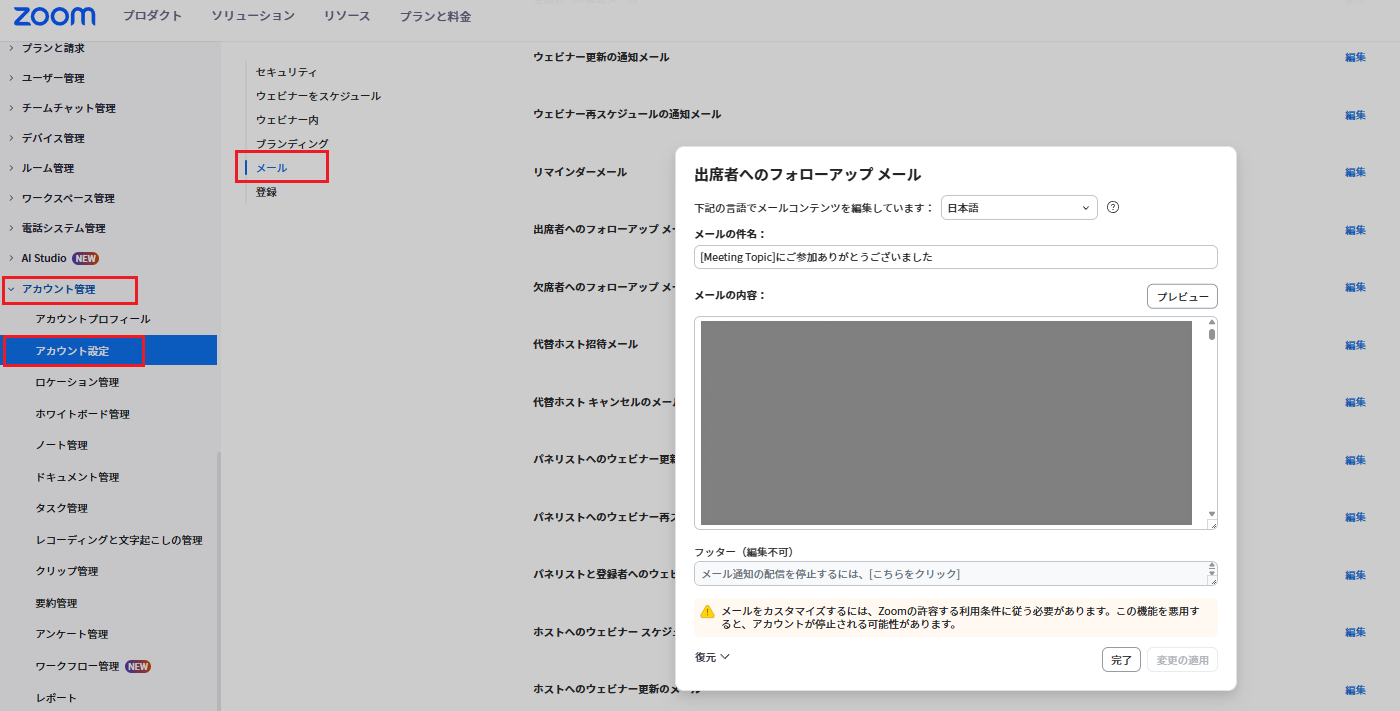Open アカウントプロフィール in the sidebar
Viewport: 1400px width, 711px height.
(x=92, y=319)
